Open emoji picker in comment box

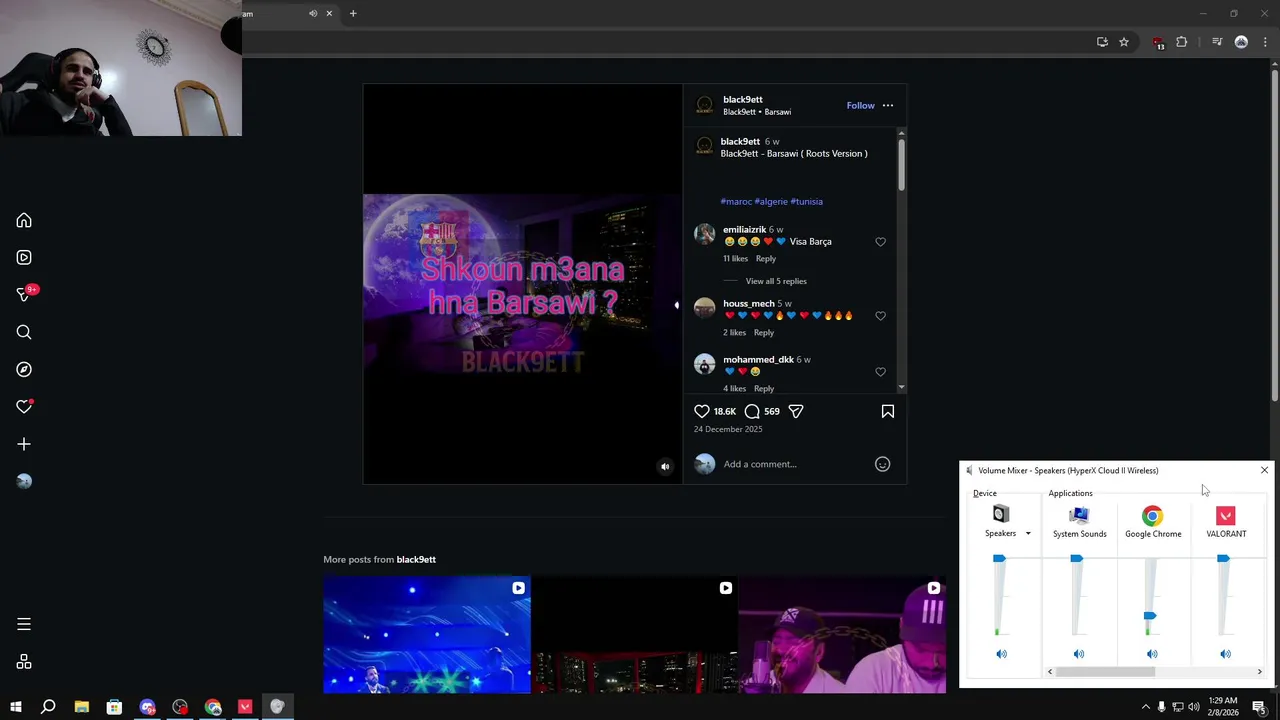[882, 464]
